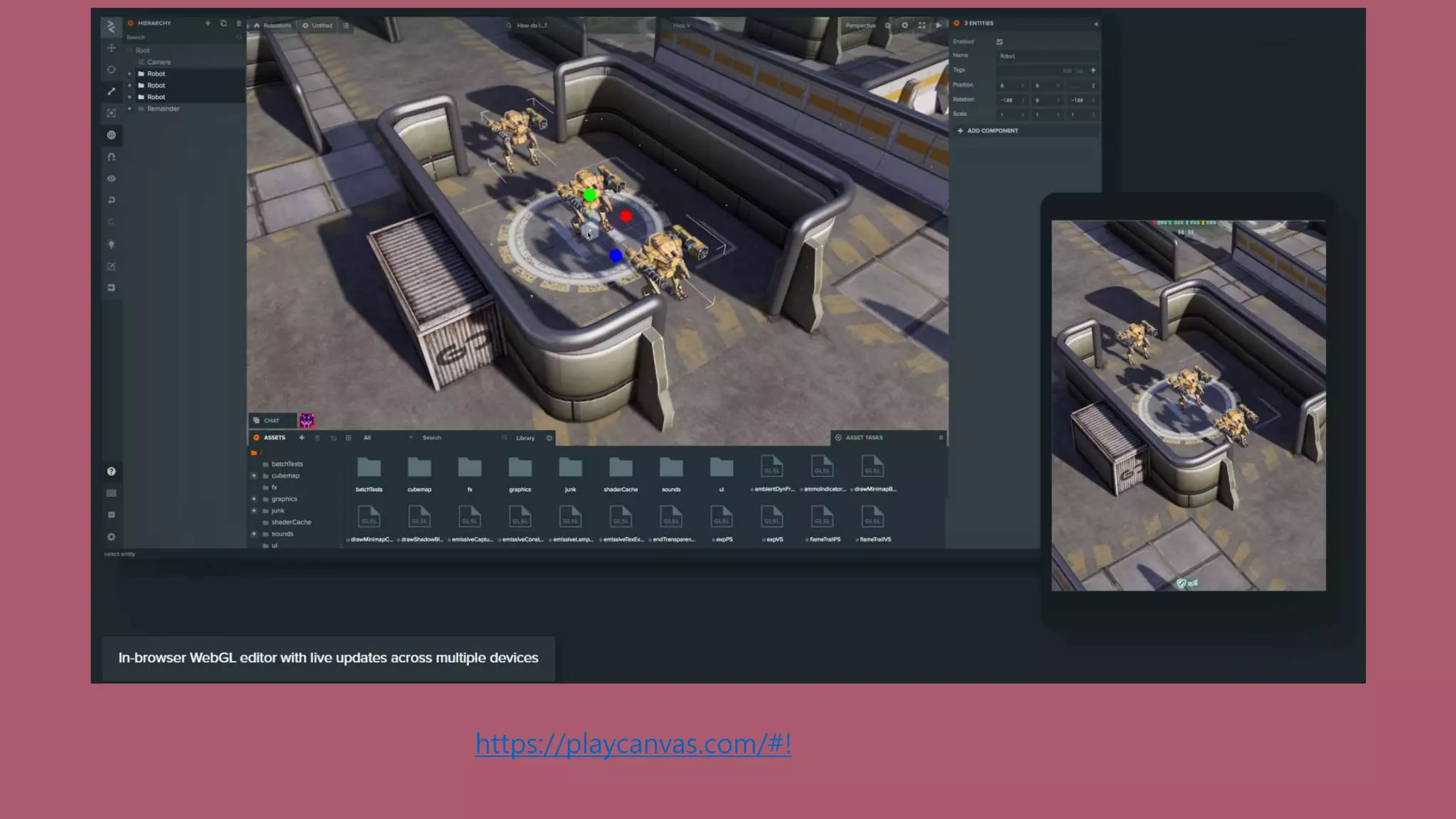
Task: Click the Rotation X field showing -180
Action: point(1012,100)
